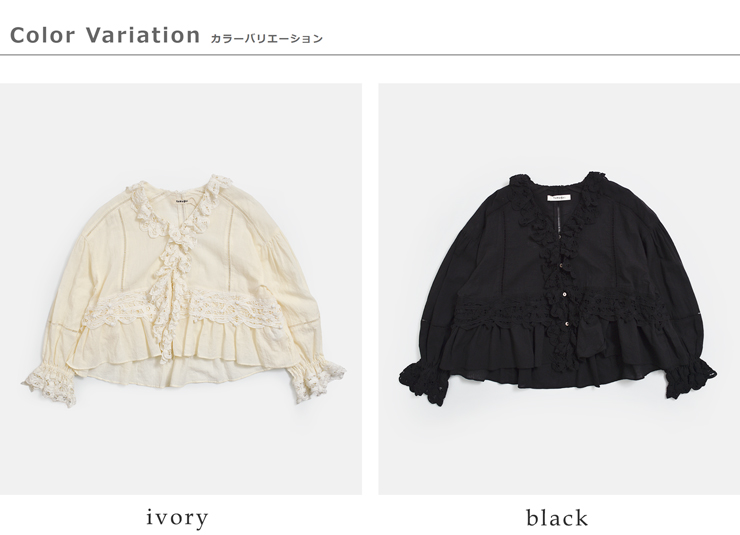This screenshot has width=740, height=535.
Task: Click the ivory blouse product image
Action: pos(181,289)
